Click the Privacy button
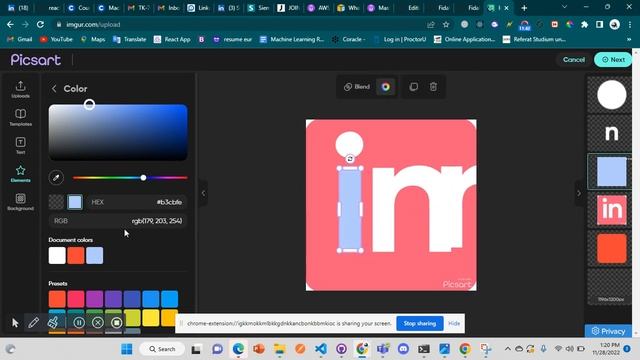 pos(608,331)
